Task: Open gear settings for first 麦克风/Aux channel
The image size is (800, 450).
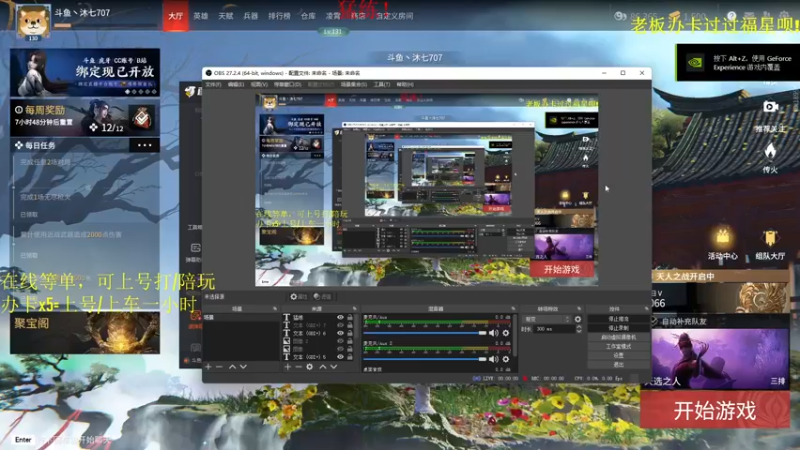Action: [x=506, y=333]
